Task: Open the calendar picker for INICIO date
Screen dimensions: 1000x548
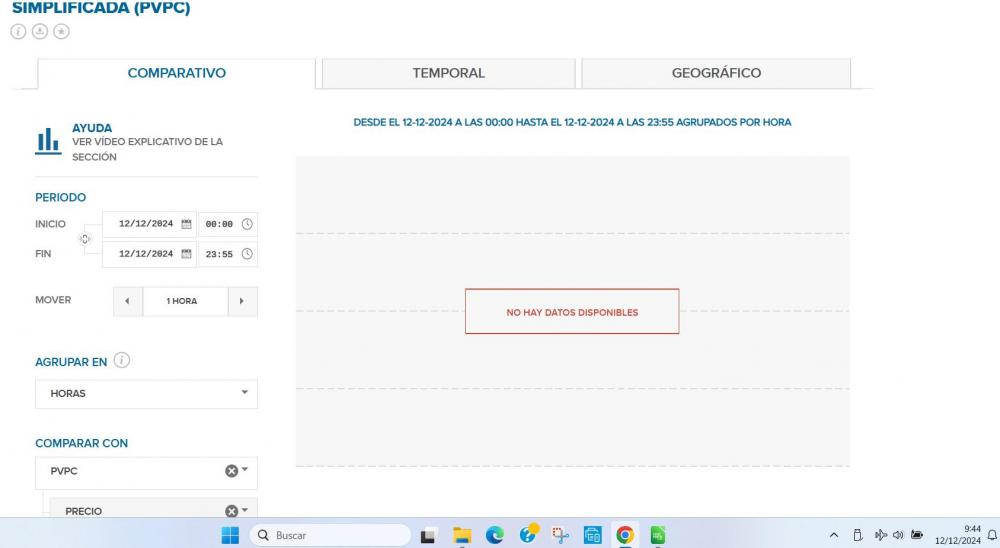Action: click(x=186, y=224)
